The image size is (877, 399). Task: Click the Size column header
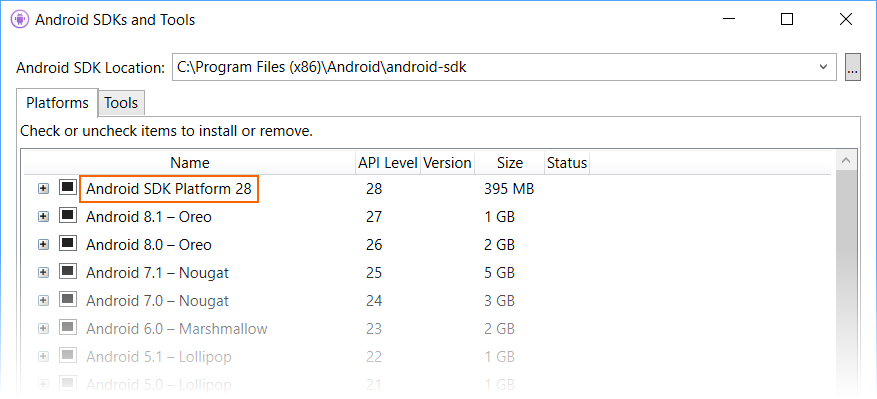[x=510, y=163]
